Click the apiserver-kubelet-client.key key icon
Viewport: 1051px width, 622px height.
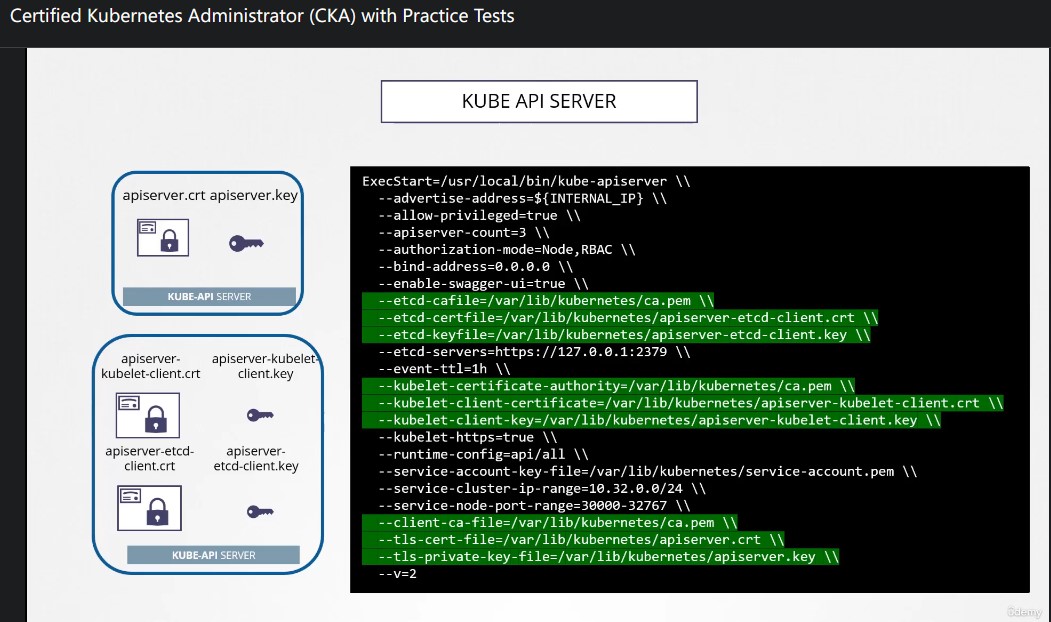tap(260, 416)
